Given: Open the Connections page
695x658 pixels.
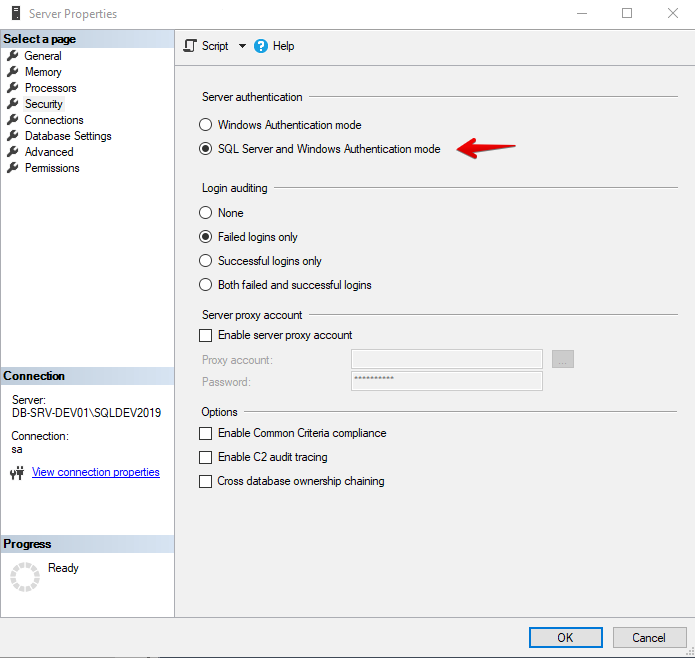Looking at the screenshot, I should [x=53, y=120].
